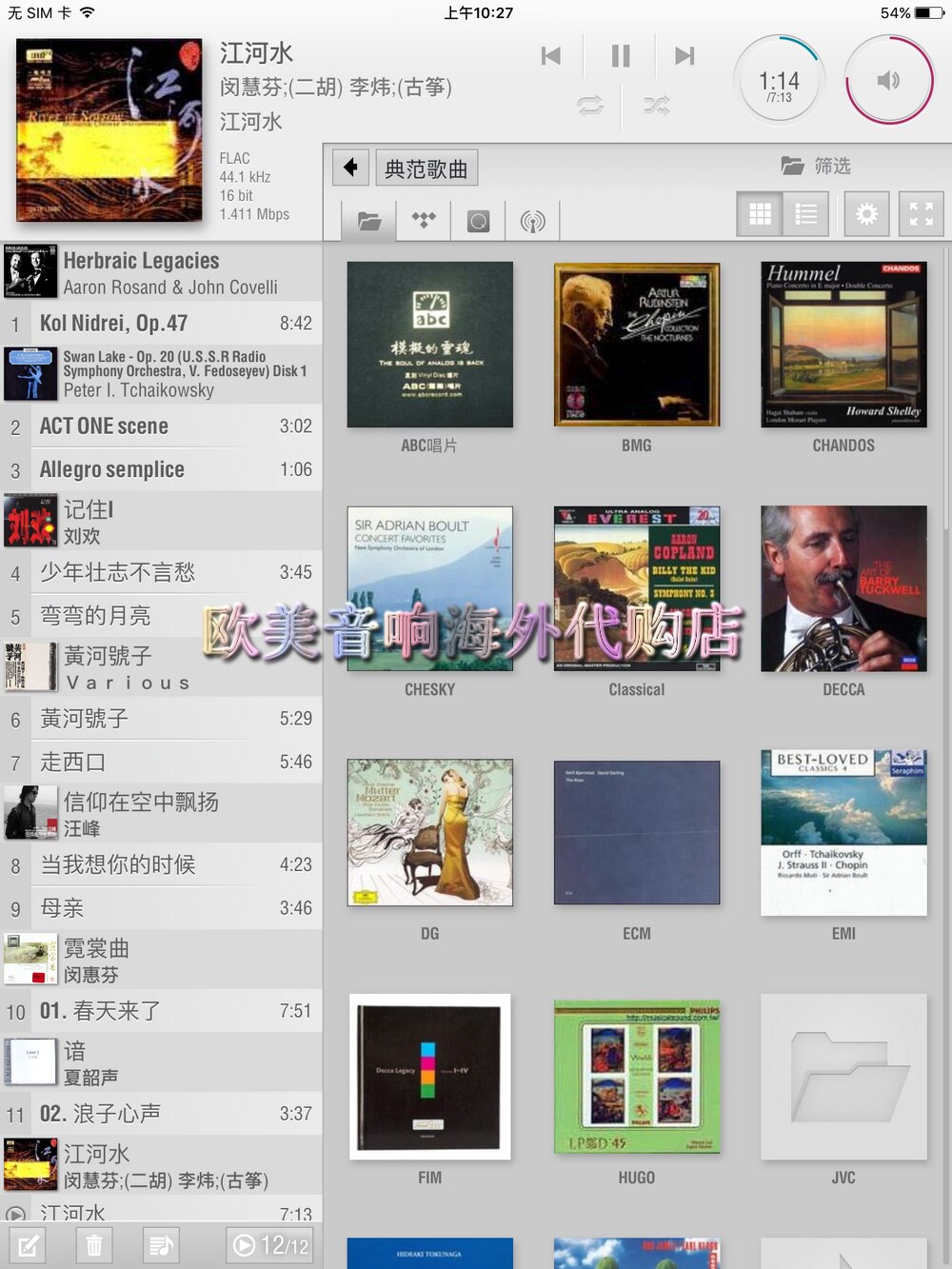Play 02. 浪子心声 track
The height and width of the screenshot is (1269, 952).
click(161, 1114)
